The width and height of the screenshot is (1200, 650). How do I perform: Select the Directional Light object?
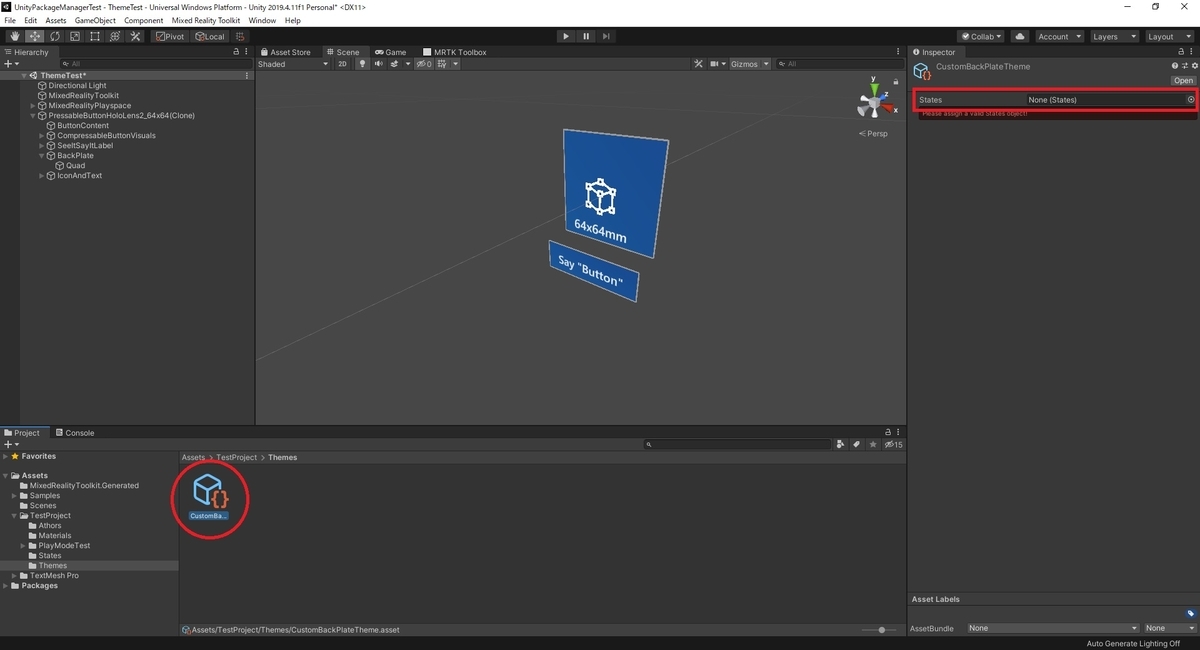78,86
